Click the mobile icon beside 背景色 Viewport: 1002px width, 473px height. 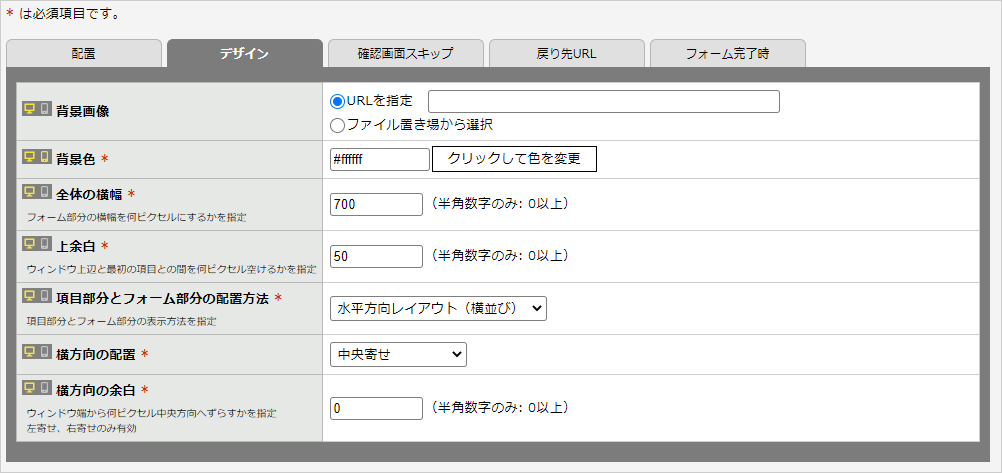coord(45,157)
